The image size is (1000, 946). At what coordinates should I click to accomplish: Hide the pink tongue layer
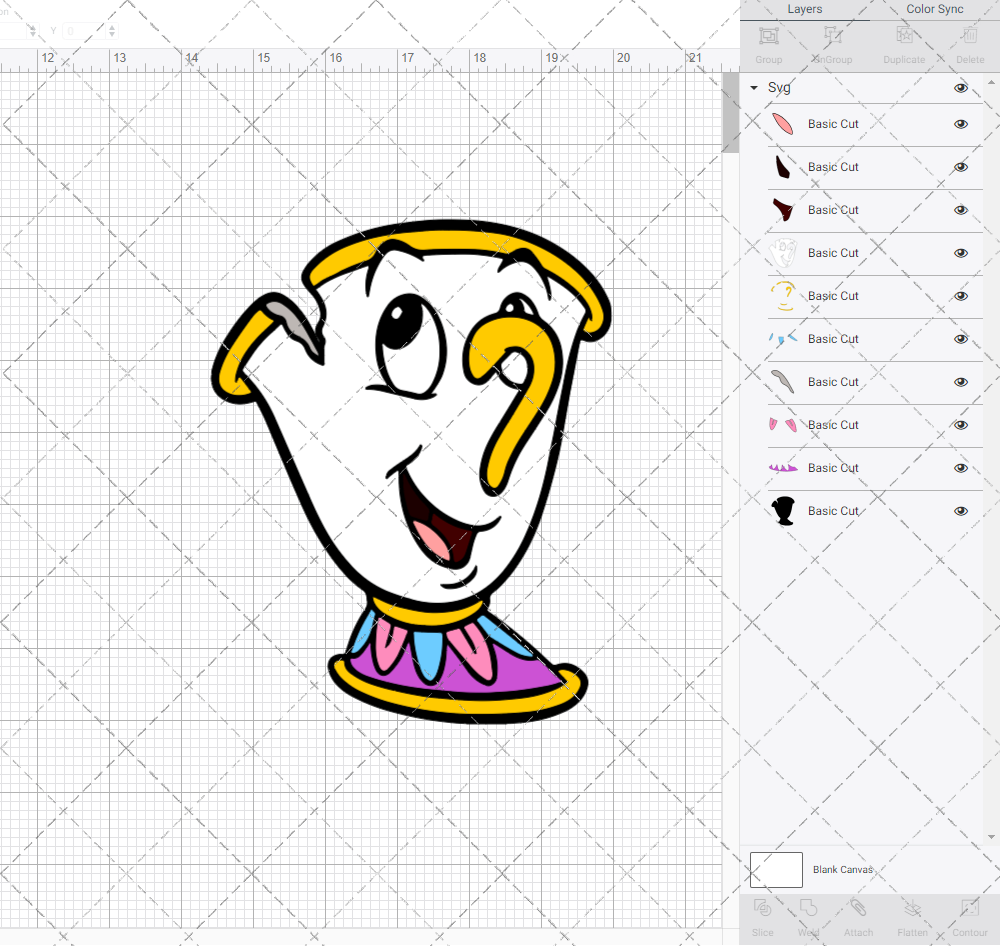pyautogui.click(x=960, y=124)
